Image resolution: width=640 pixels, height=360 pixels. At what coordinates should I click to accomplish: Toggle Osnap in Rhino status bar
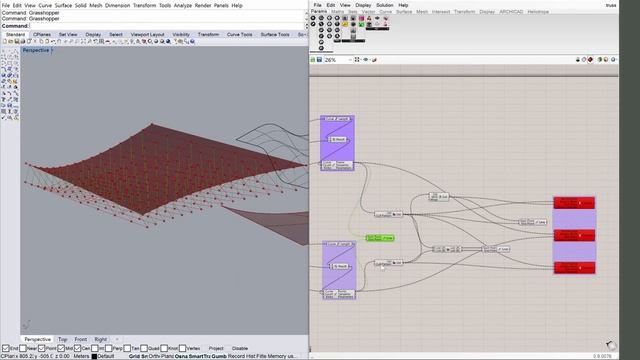[181, 356]
